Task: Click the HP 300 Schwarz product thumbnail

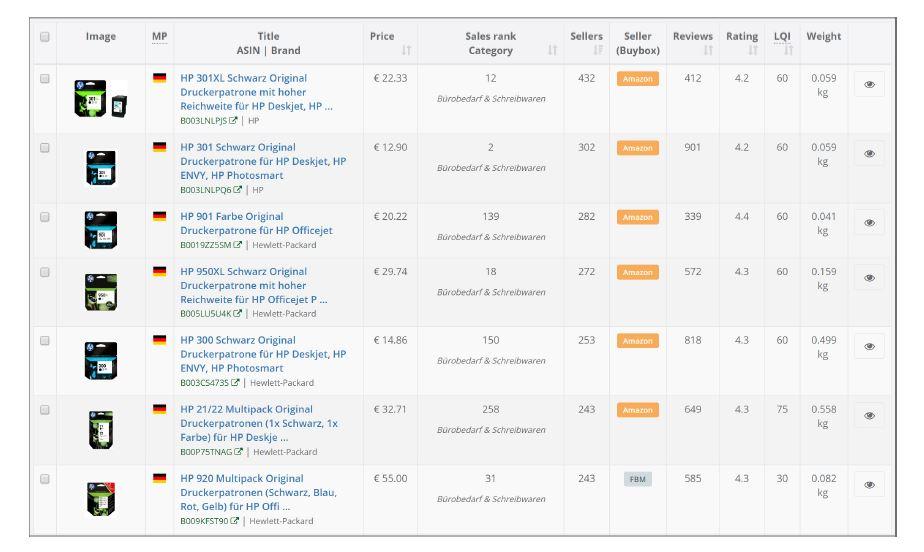Action: [x=101, y=361]
